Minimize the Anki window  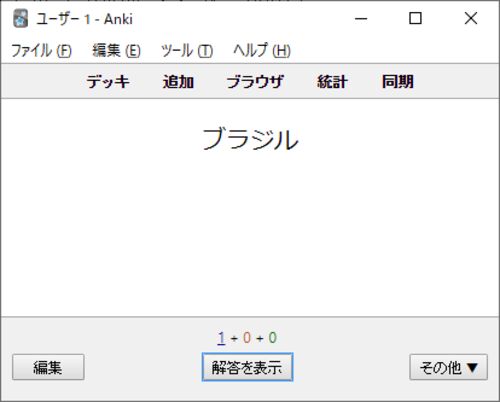[361, 18]
